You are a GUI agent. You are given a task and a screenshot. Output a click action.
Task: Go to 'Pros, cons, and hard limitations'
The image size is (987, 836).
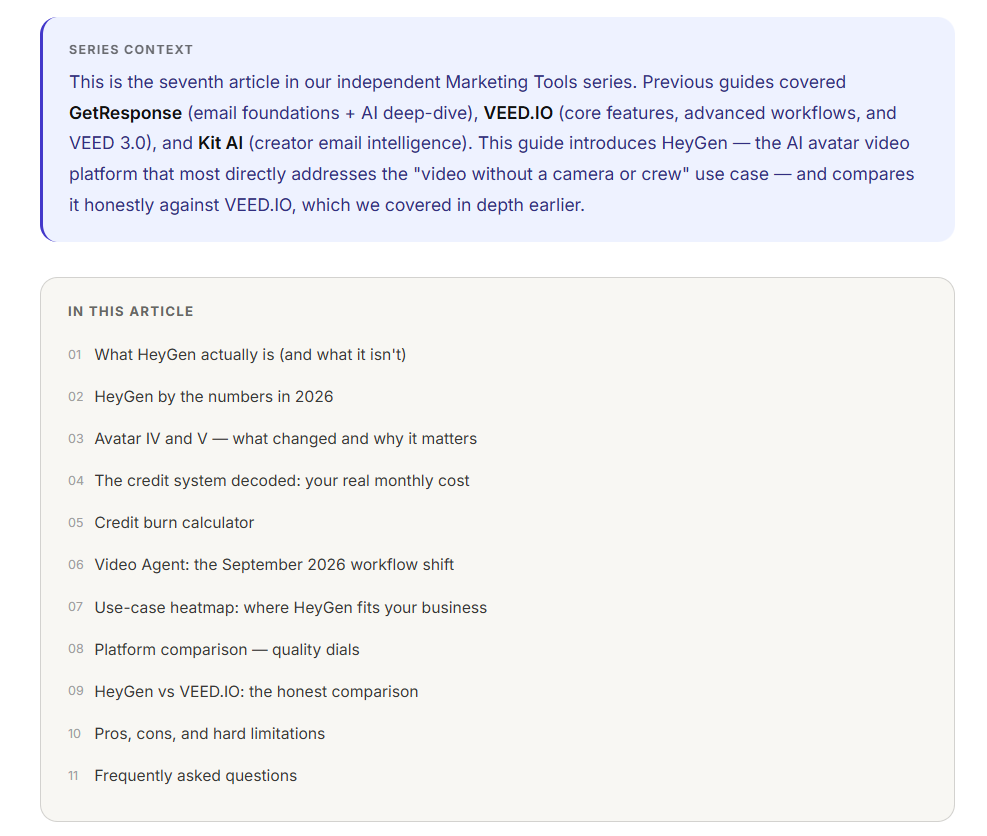(209, 734)
